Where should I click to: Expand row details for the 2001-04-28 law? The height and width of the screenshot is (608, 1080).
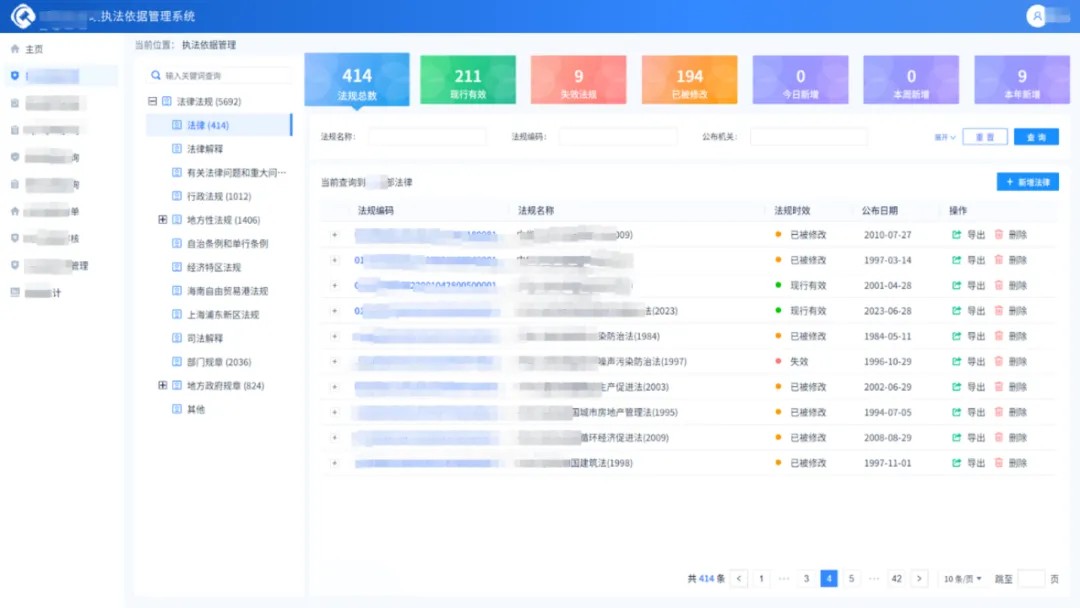coord(334,286)
